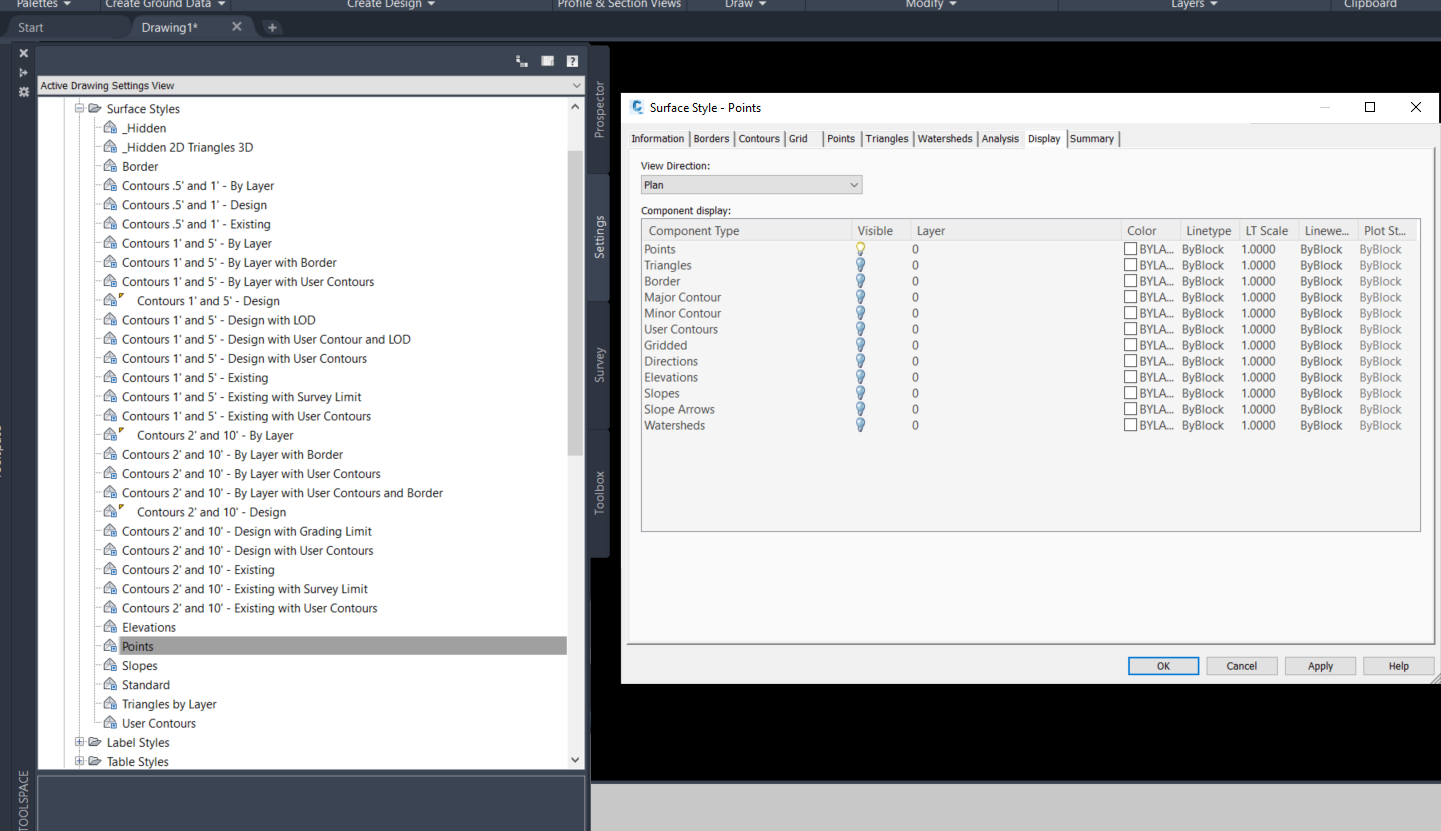Click the Civil 3D logo in dialog title bar
The image size is (1441, 831).
637,107
